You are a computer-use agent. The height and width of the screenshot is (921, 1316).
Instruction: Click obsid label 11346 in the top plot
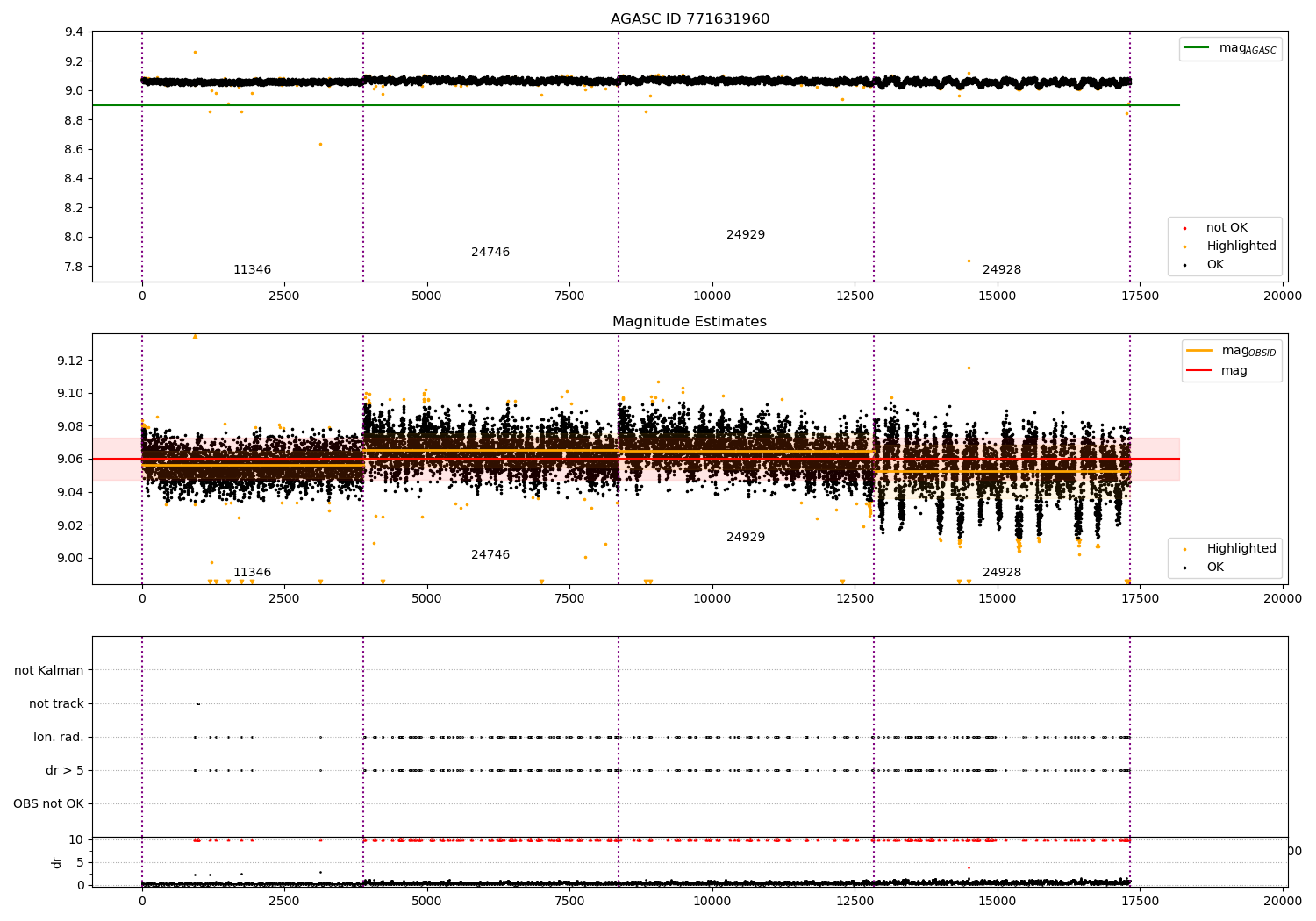(252, 270)
